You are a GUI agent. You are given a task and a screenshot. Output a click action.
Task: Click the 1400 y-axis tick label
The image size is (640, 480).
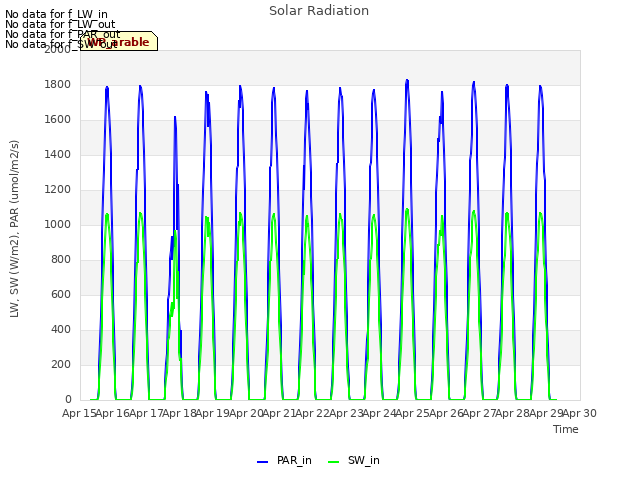(x=58, y=154)
